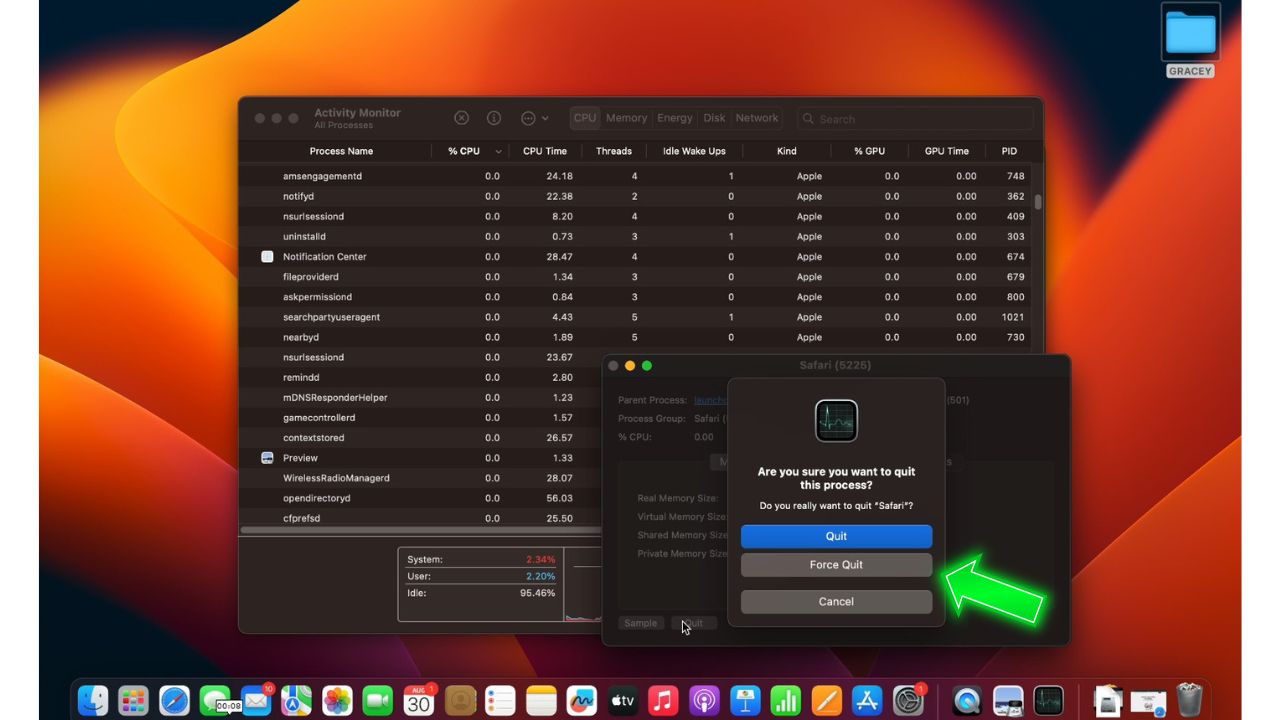Open Keynote from the Dock
The width and height of the screenshot is (1280, 720).
click(x=745, y=700)
